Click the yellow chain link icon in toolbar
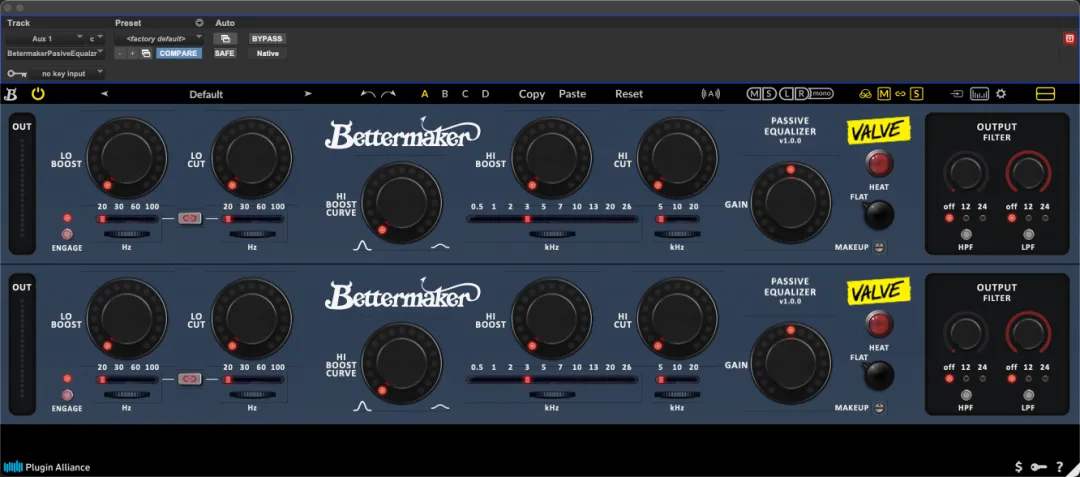Viewport: 1080px width, 477px height. click(900, 94)
